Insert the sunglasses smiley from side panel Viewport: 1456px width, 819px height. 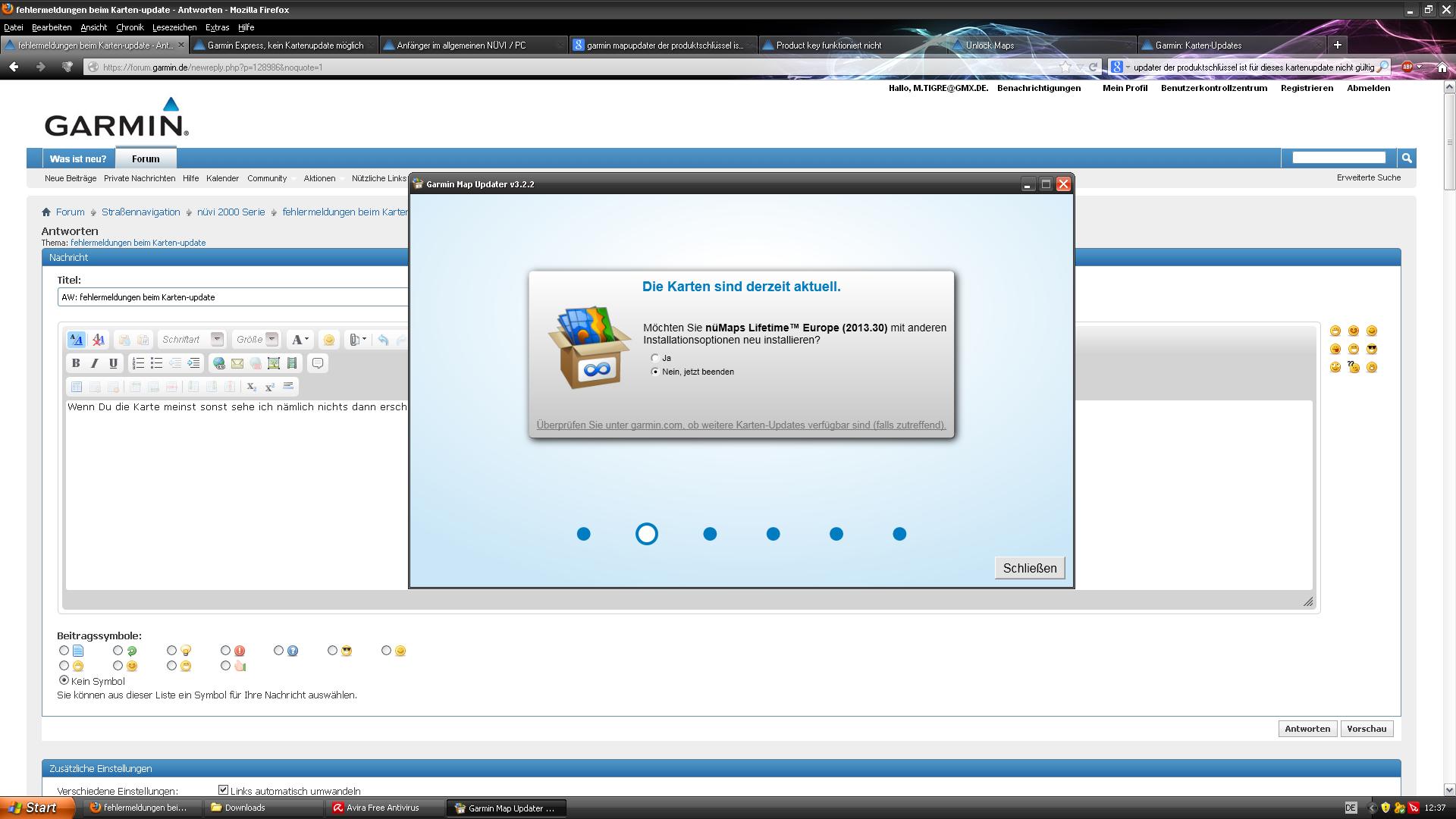coord(1372,349)
